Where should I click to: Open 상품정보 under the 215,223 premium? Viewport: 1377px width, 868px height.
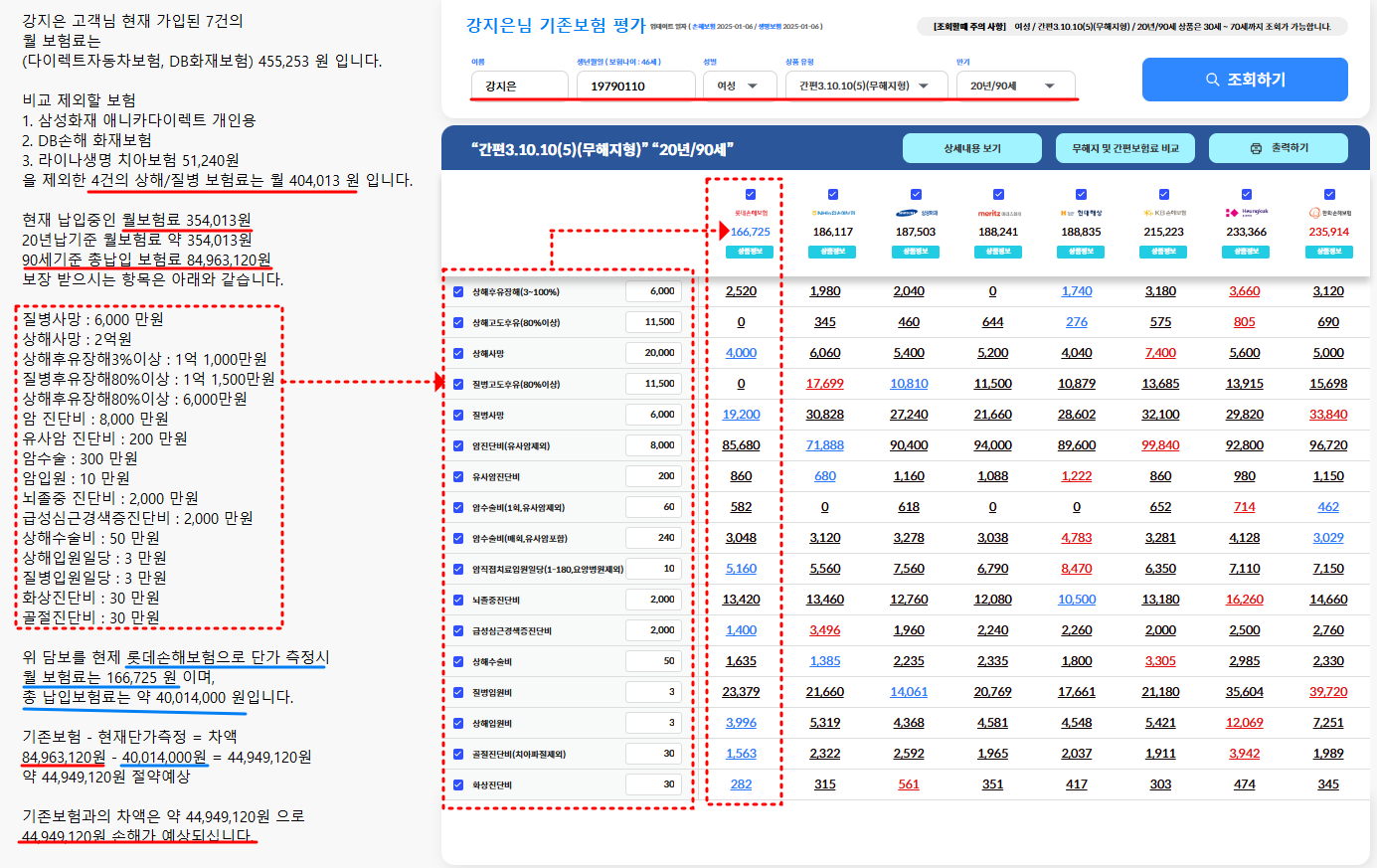[x=1163, y=252]
